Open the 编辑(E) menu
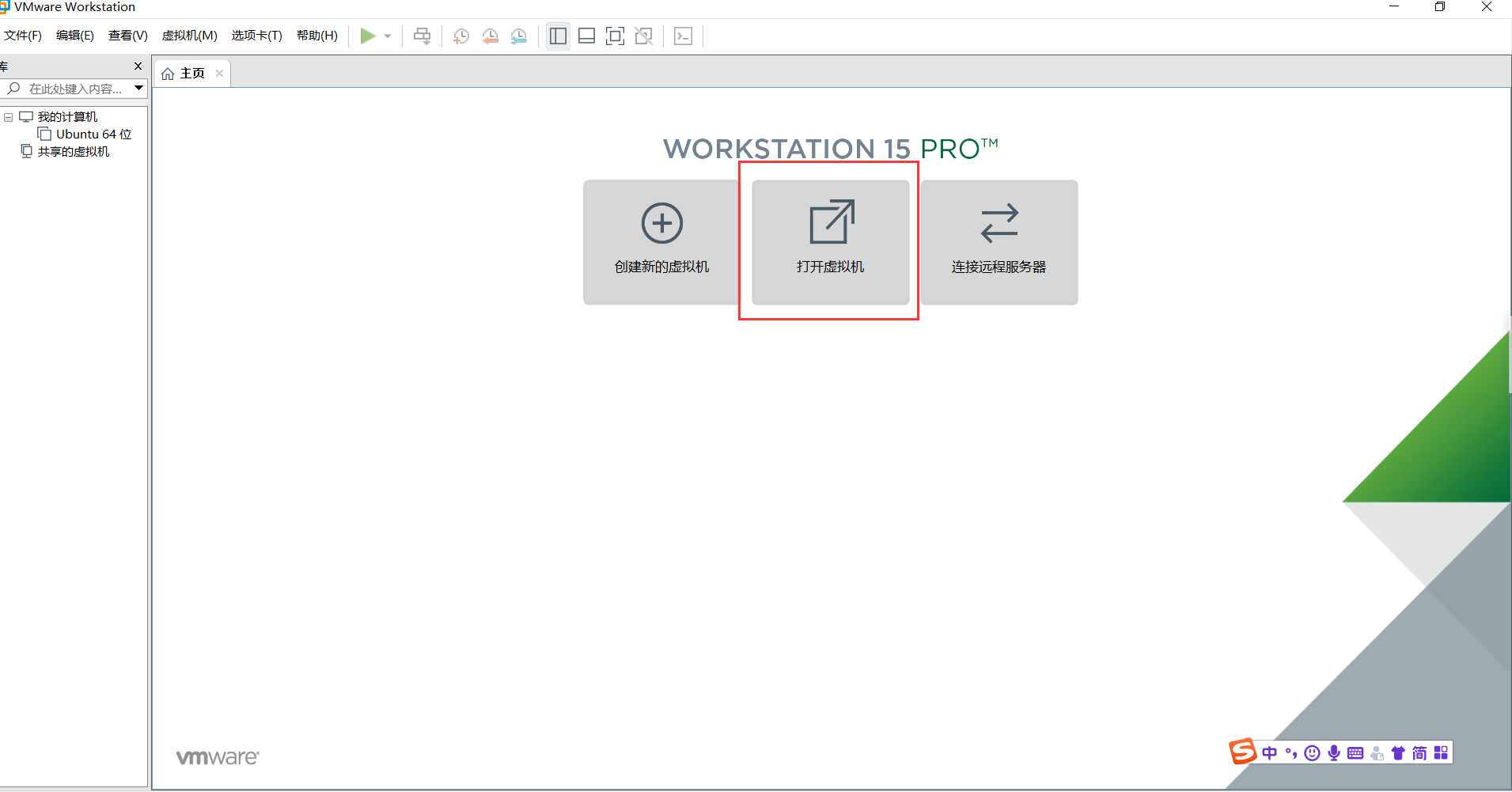The height and width of the screenshot is (792, 1512). 75,36
